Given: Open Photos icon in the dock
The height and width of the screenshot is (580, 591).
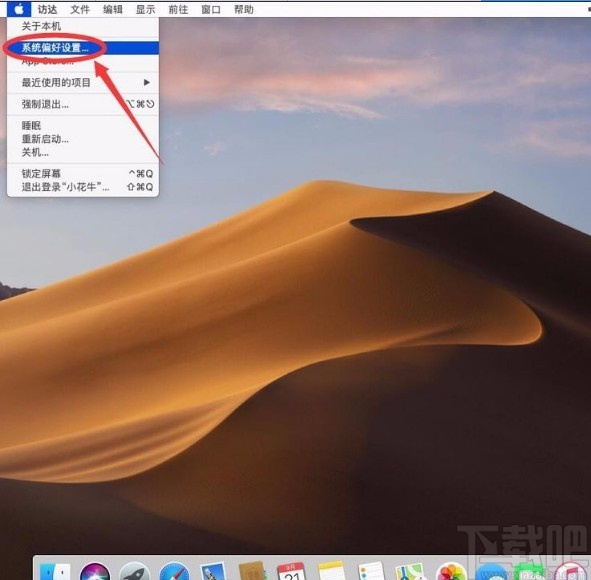Looking at the screenshot, I should (x=451, y=571).
